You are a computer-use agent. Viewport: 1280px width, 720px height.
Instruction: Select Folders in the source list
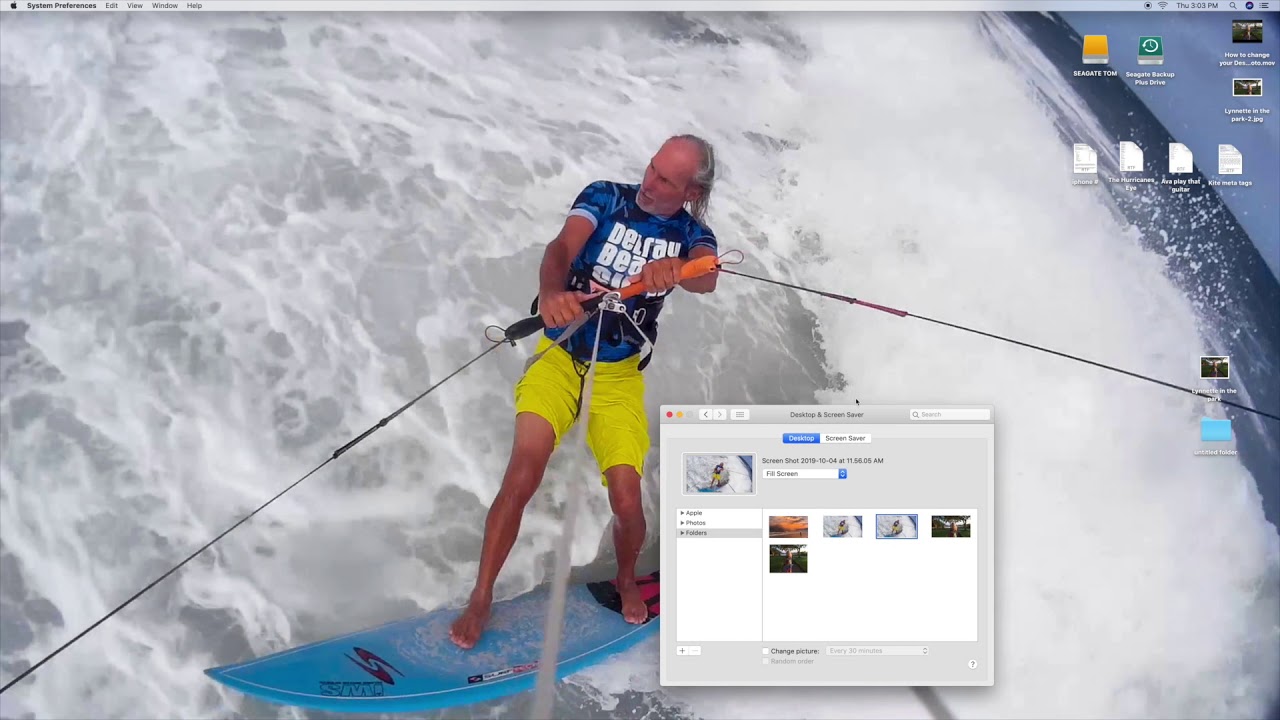[x=696, y=533]
